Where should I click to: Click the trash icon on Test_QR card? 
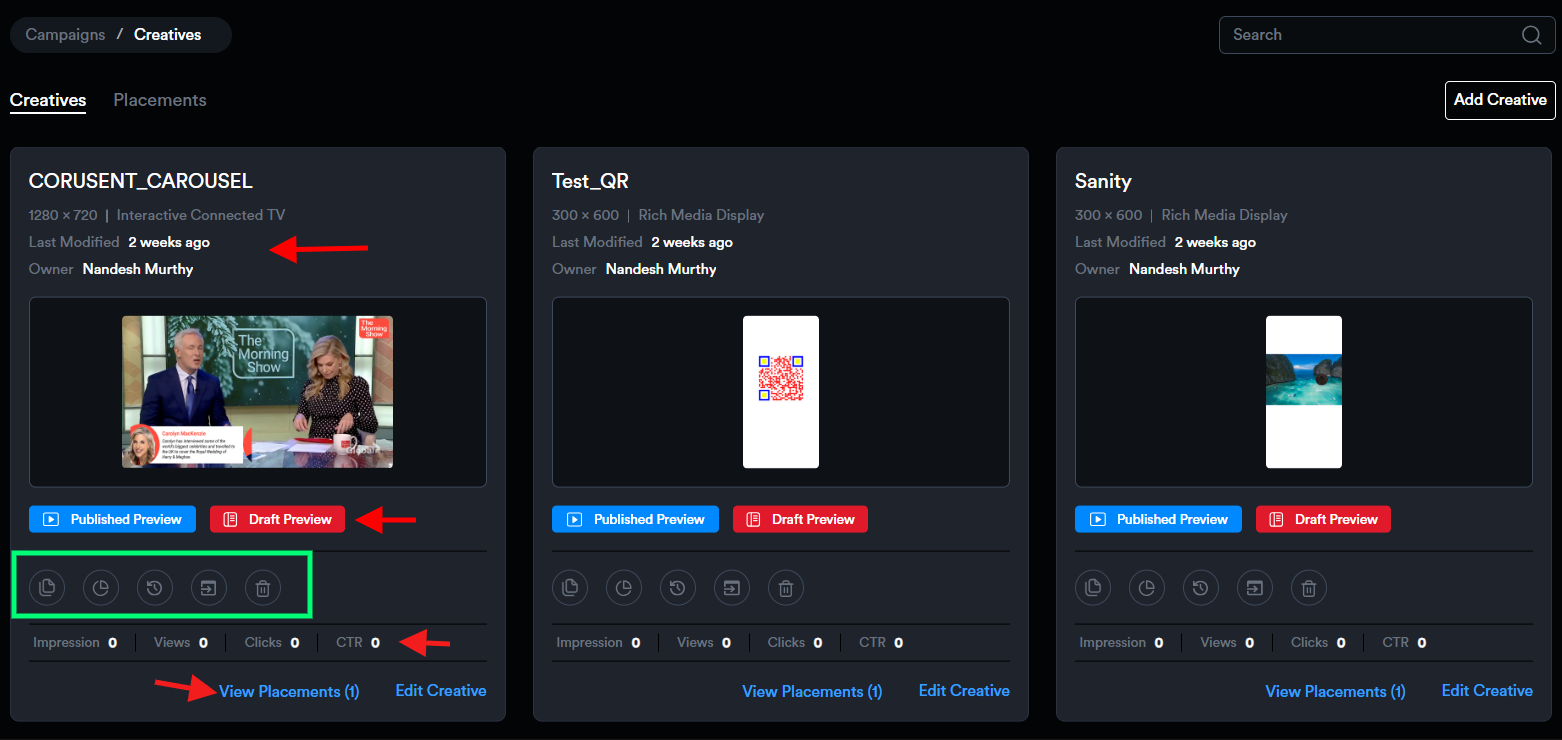pyautogui.click(x=786, y=588)
